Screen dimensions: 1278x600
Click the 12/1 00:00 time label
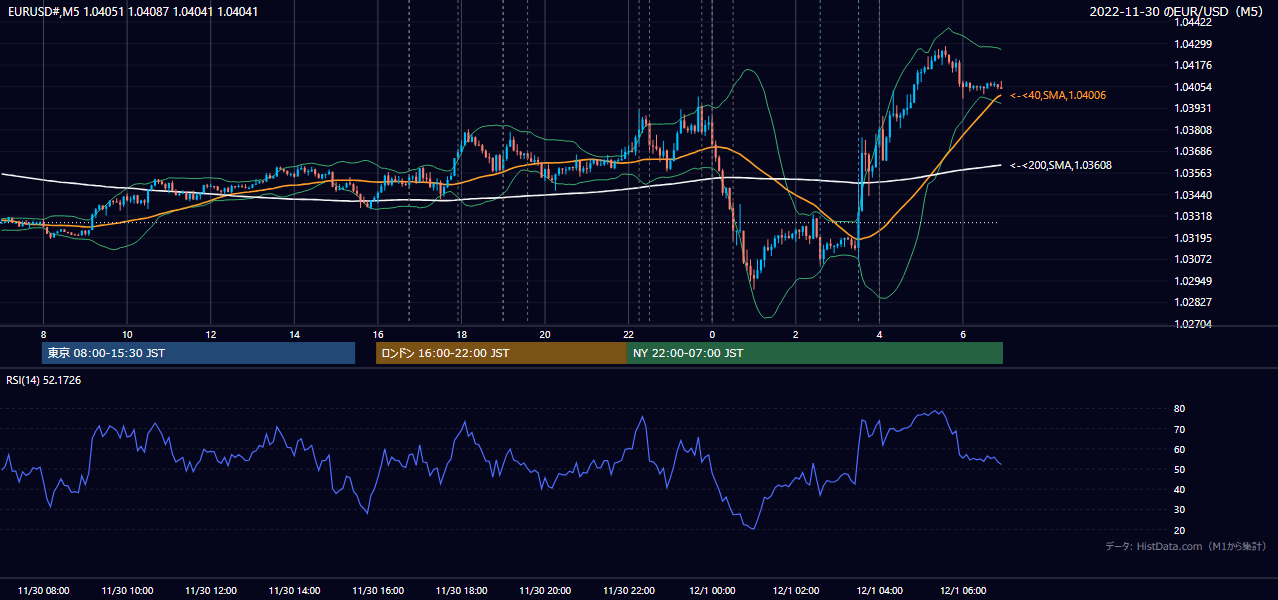pyautogui.click(x=712, y=591)
